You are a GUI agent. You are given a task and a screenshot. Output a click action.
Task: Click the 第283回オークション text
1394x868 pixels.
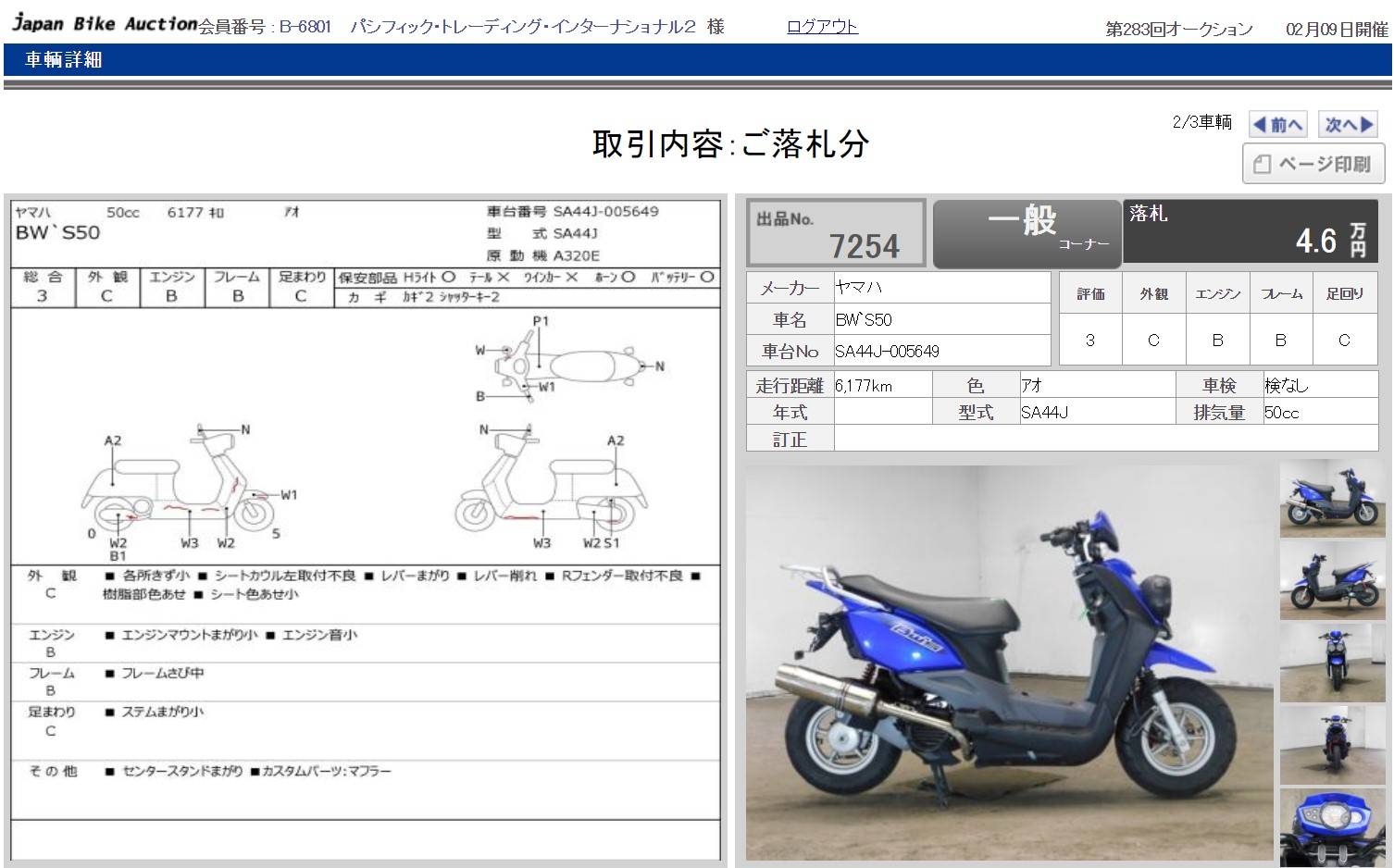[x=1179, y=30]
